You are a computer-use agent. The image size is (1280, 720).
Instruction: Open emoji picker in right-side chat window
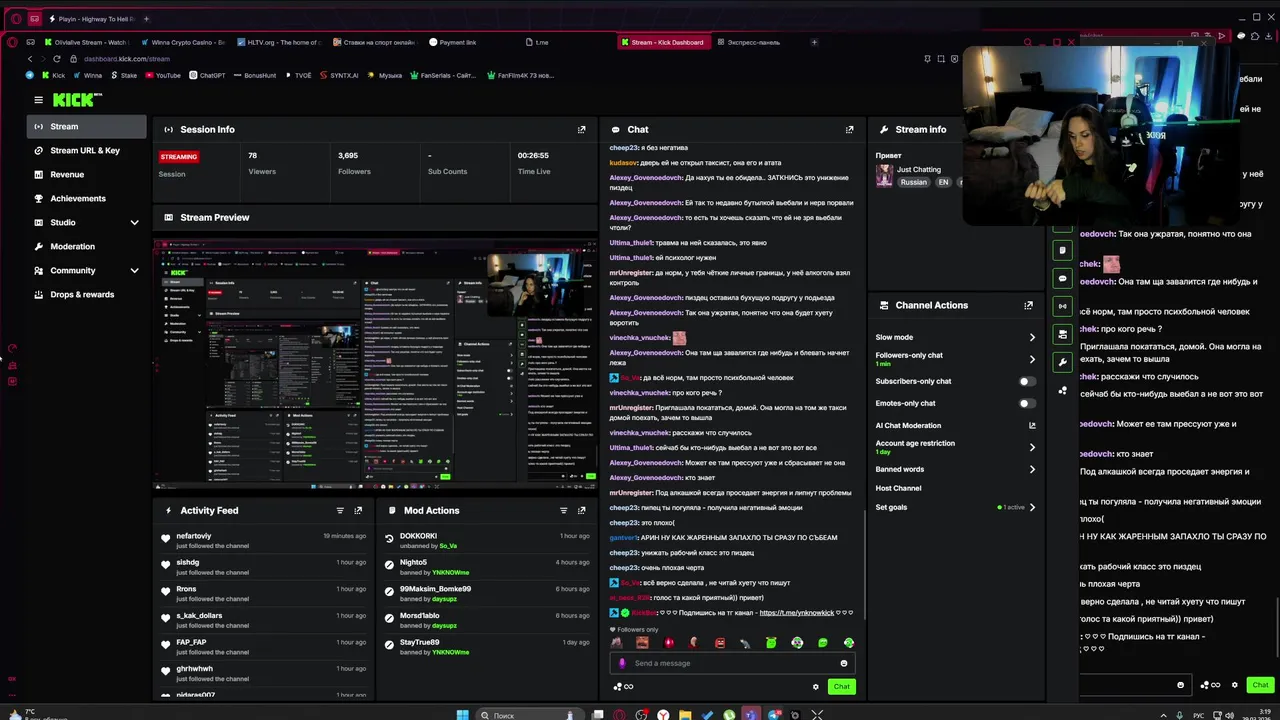[1180, 685]
